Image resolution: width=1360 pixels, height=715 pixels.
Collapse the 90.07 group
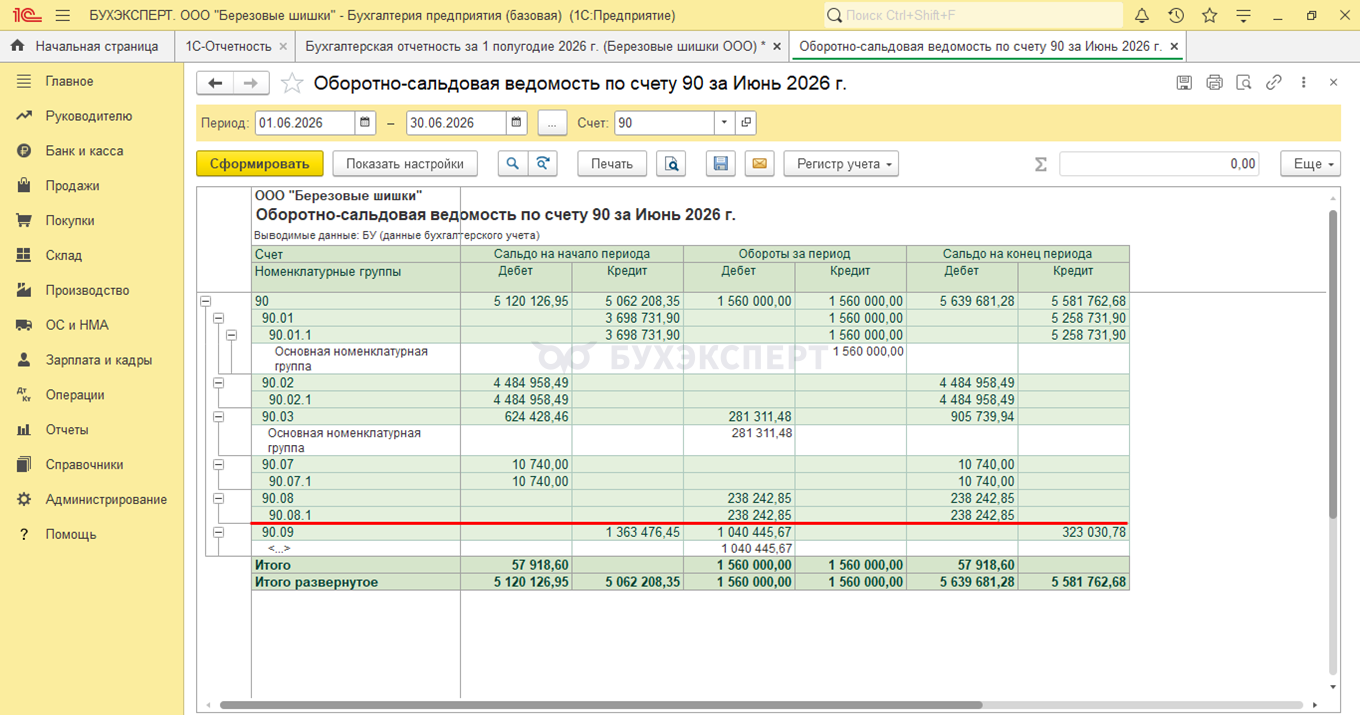tap(219, 465)
